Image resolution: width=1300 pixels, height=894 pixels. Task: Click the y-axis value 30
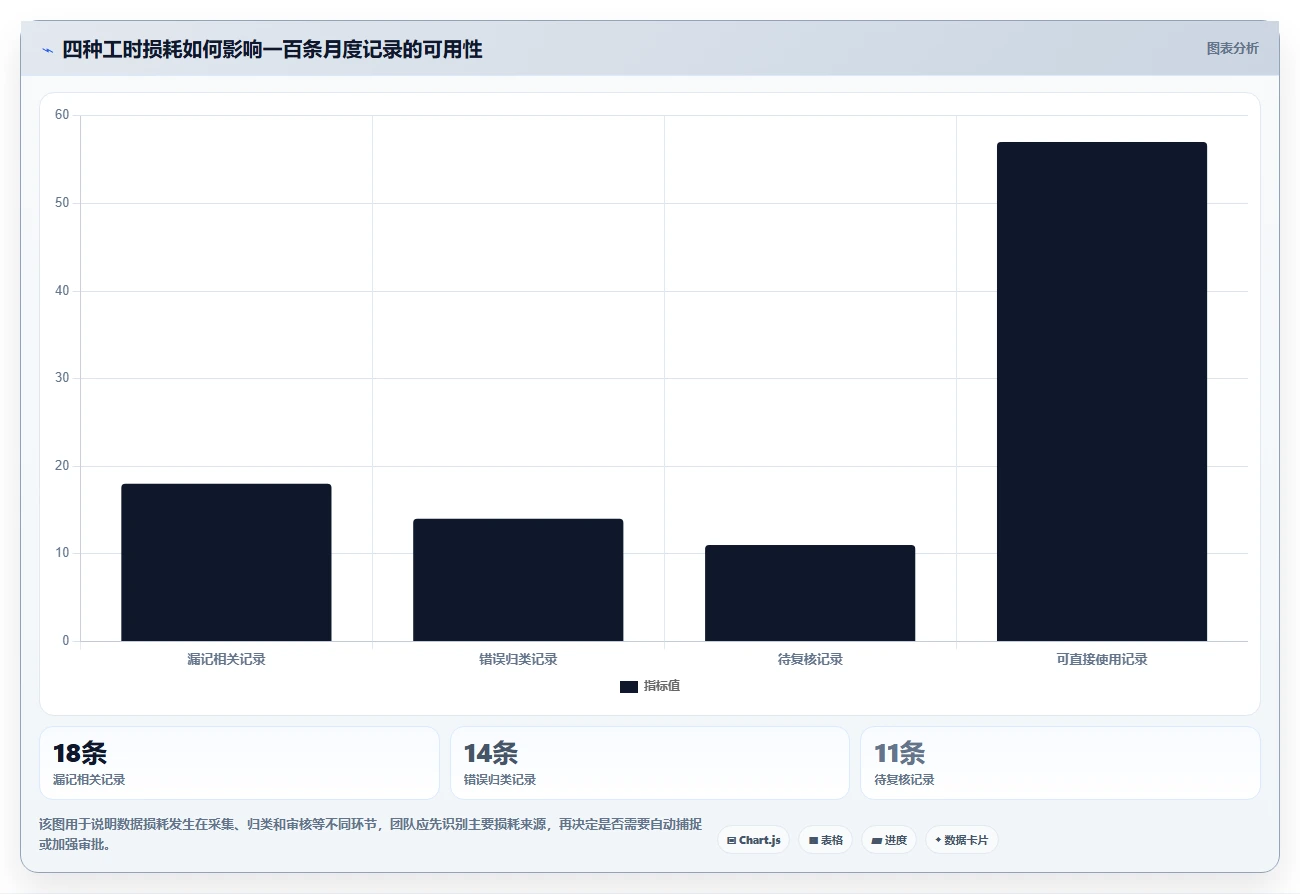pos(62,378)
